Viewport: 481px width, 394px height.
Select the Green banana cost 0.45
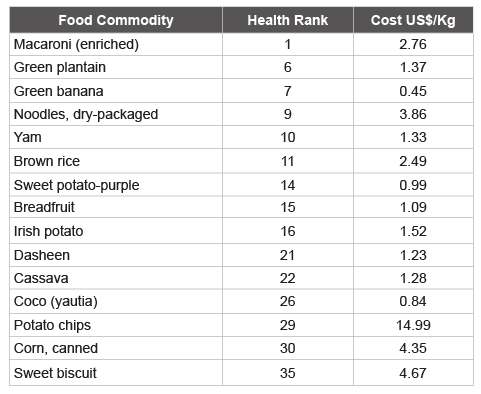point(413,91)
